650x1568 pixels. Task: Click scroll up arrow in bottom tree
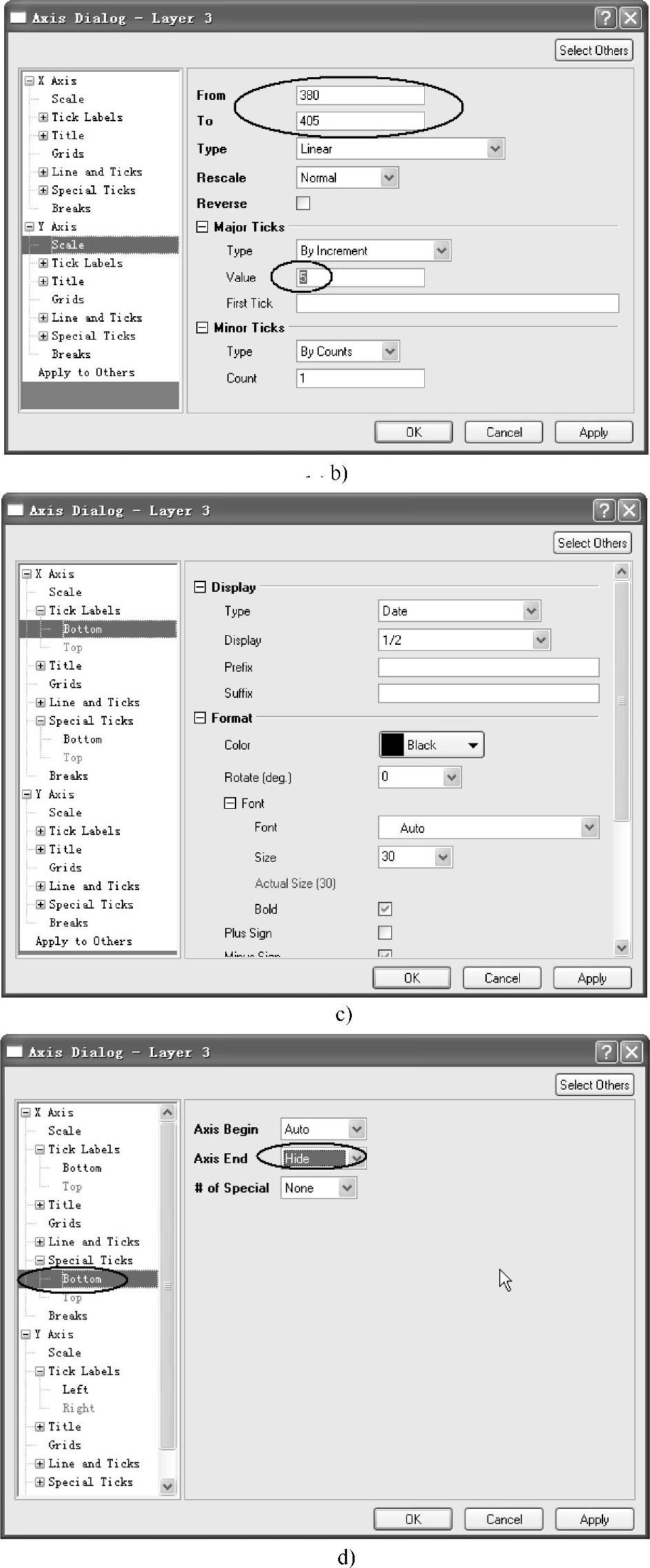(x=167, y=1112)
